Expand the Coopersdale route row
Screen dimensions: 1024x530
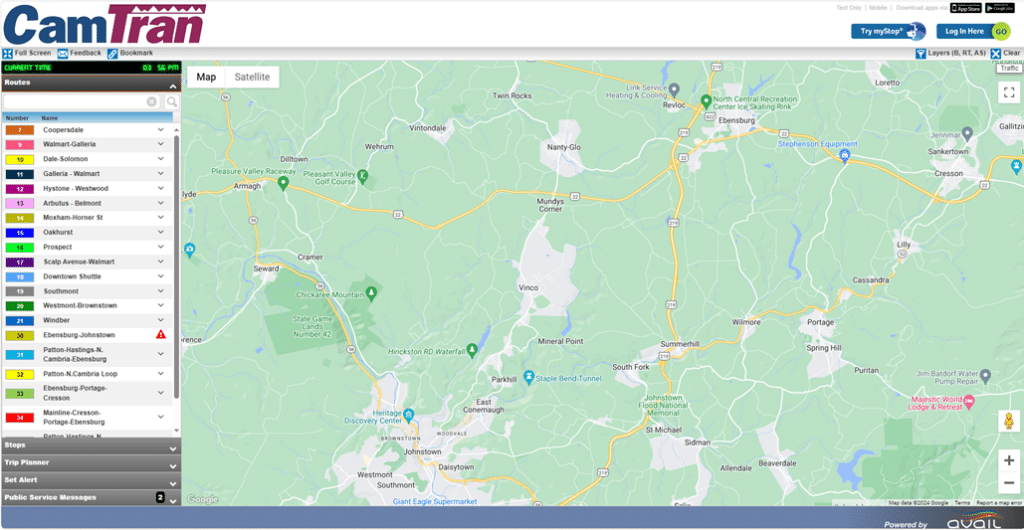click(x=160, y=130)
